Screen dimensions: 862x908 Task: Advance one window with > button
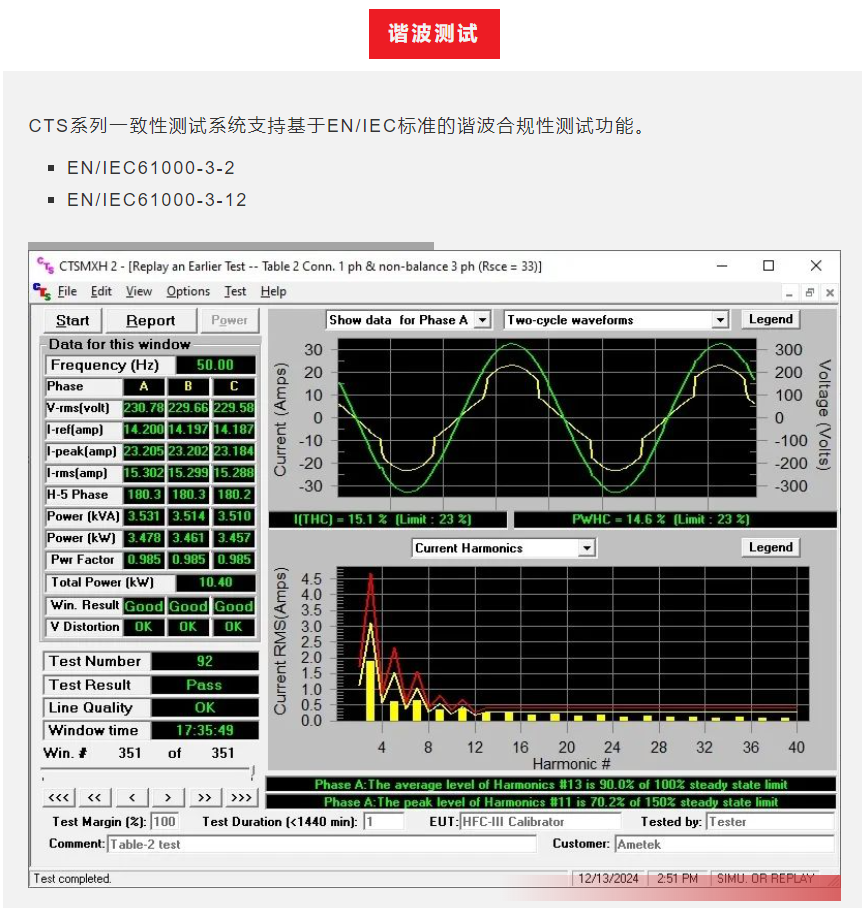point(168,797)
